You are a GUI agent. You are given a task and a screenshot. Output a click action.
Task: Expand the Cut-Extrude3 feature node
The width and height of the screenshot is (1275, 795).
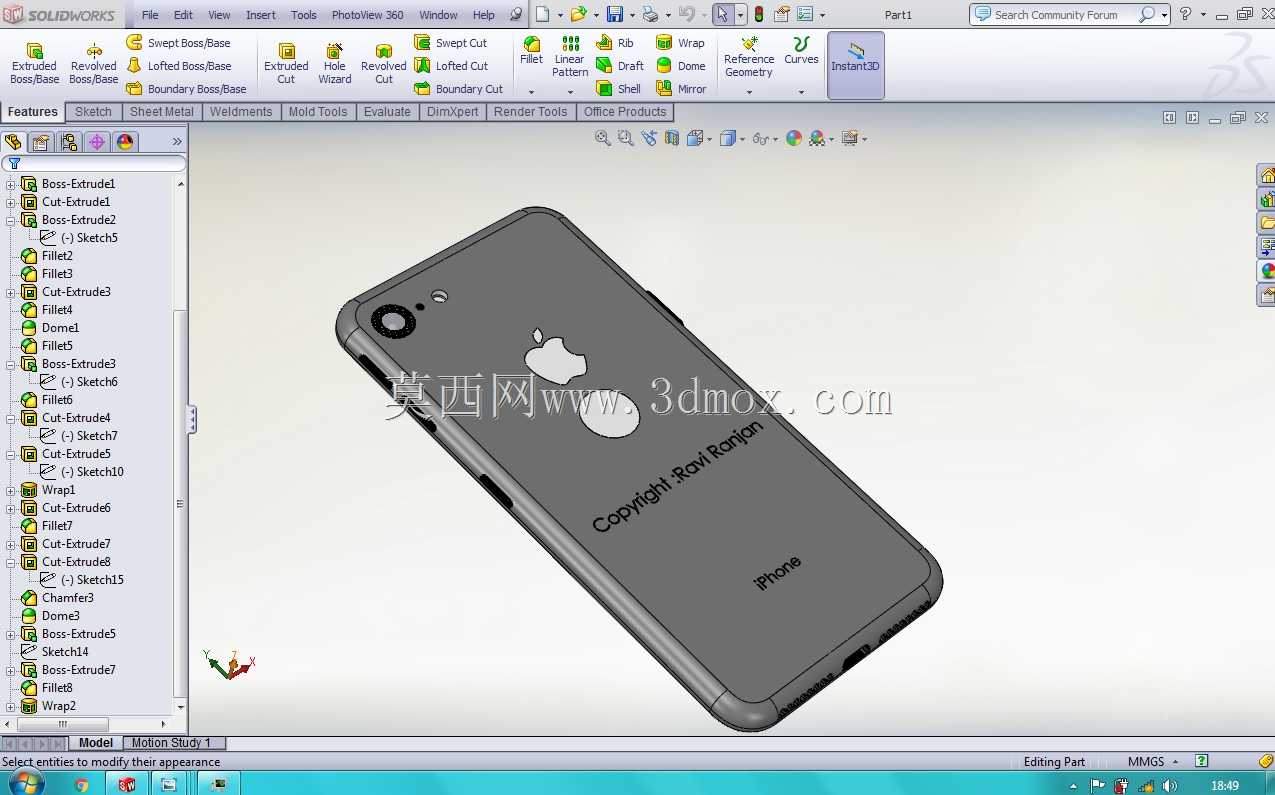(x=10, y=292)
